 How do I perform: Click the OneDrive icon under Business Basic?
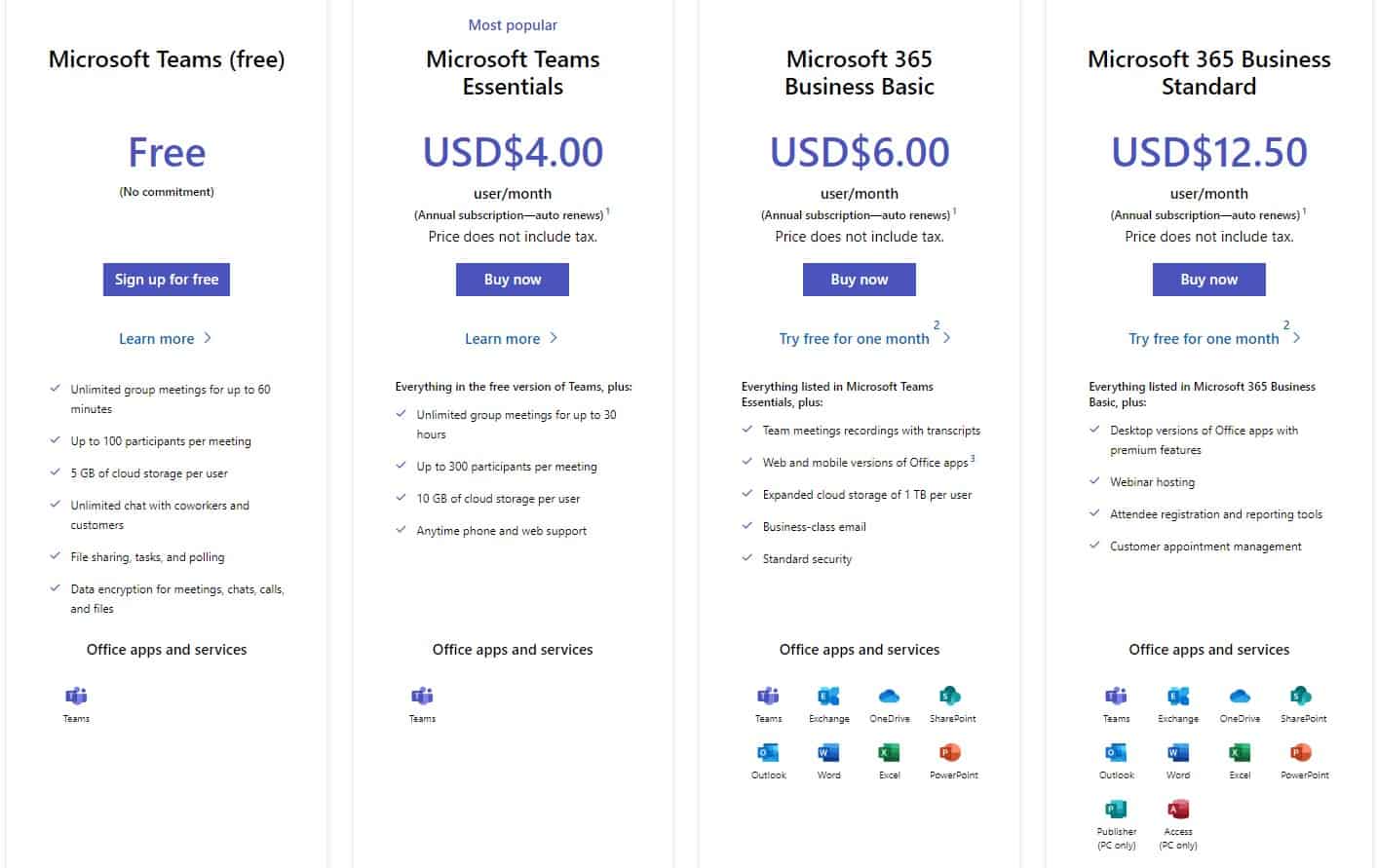click(889, 696)
